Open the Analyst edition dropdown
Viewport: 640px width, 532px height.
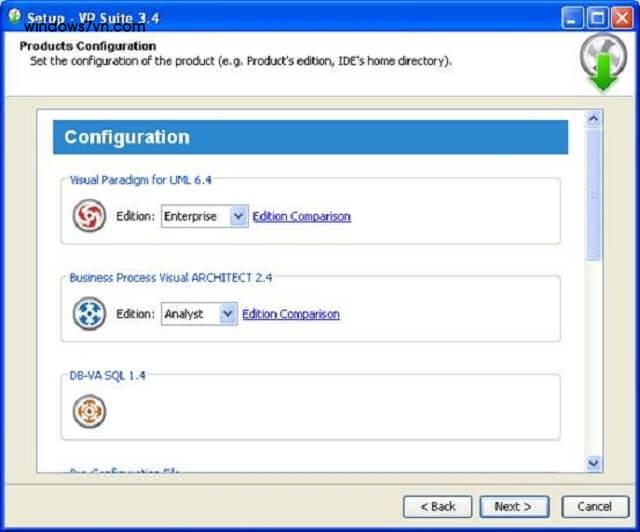199,314
